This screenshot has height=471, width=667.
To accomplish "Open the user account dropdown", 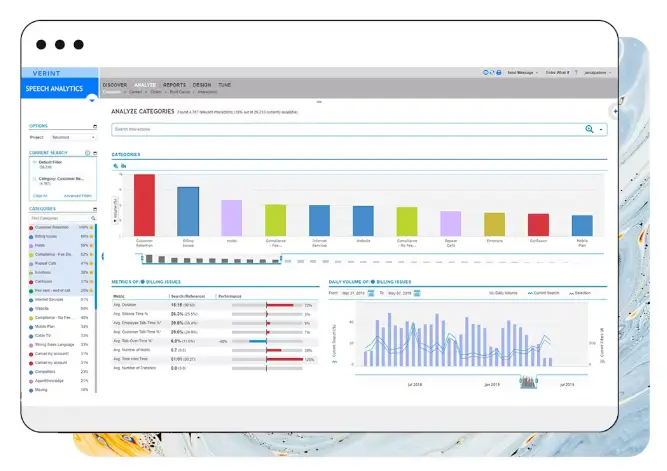I will 597,73.
